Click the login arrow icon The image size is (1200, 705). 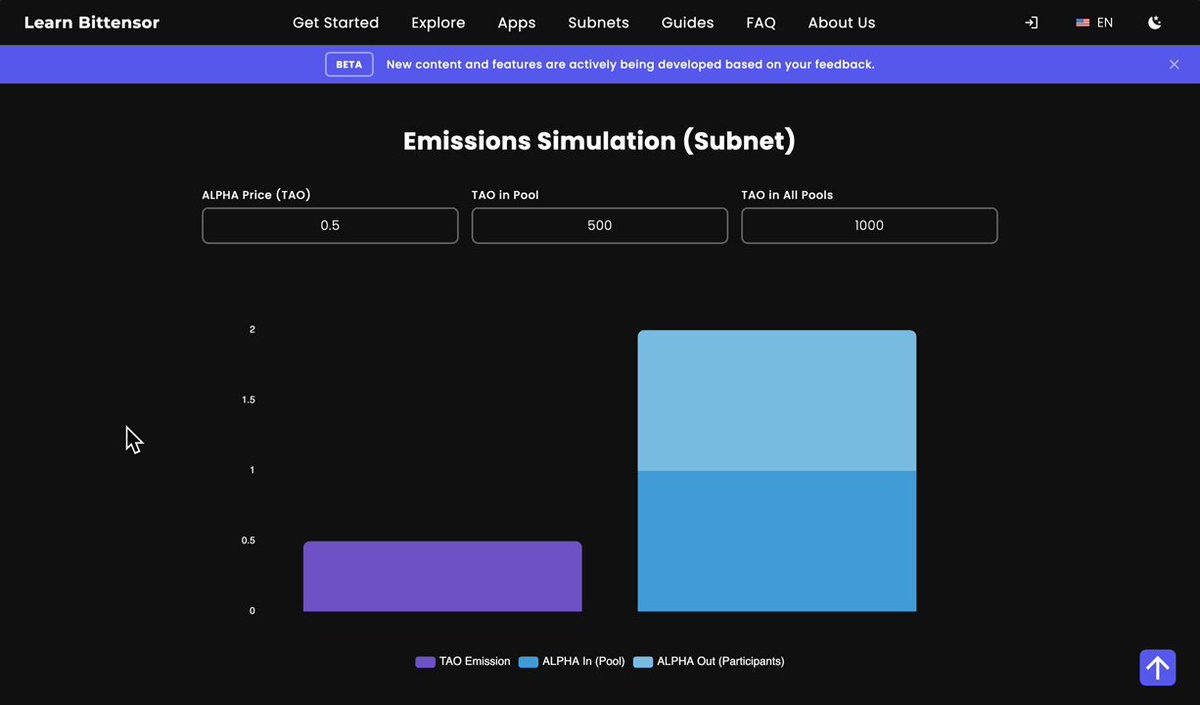1031,22
